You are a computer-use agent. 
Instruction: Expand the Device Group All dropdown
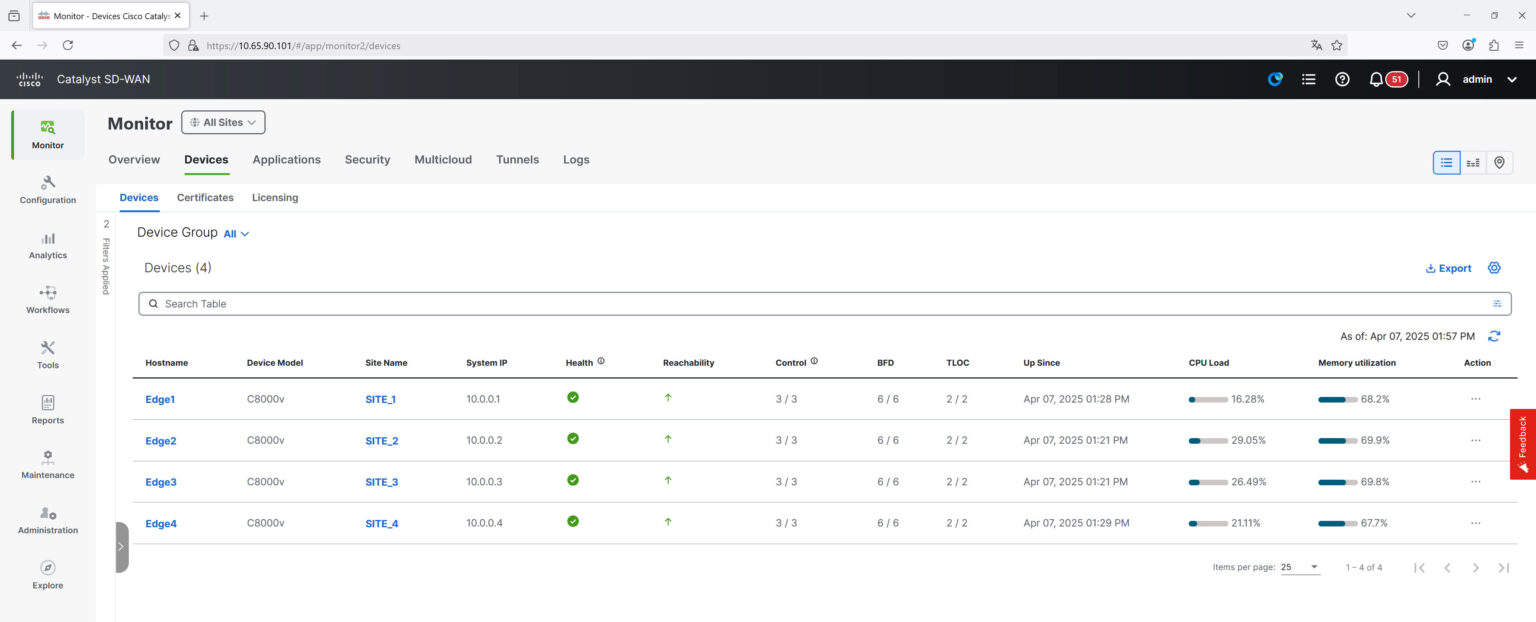click(x=236, y=233)
